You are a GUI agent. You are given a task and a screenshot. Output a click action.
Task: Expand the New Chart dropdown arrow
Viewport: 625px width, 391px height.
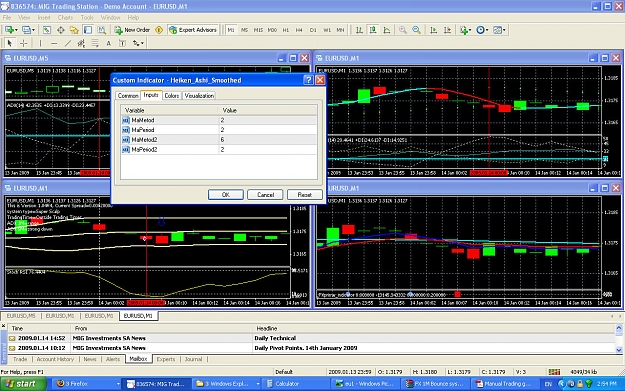coord(16,30)
